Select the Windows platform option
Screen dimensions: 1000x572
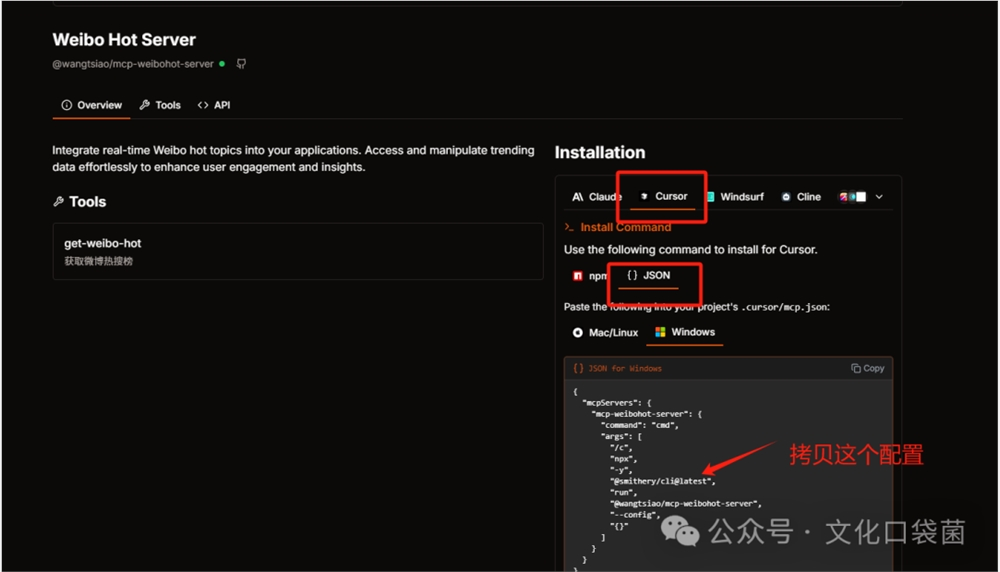click(x=685, y=332)
